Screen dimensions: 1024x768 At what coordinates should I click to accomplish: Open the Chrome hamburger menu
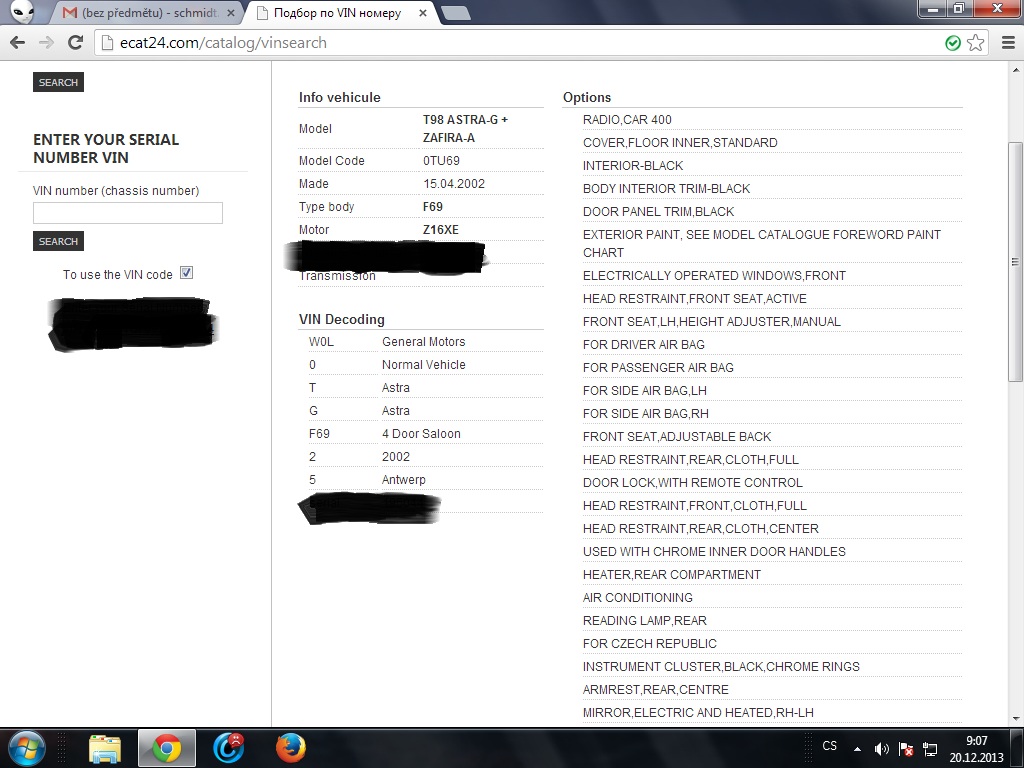(1006, 43)
